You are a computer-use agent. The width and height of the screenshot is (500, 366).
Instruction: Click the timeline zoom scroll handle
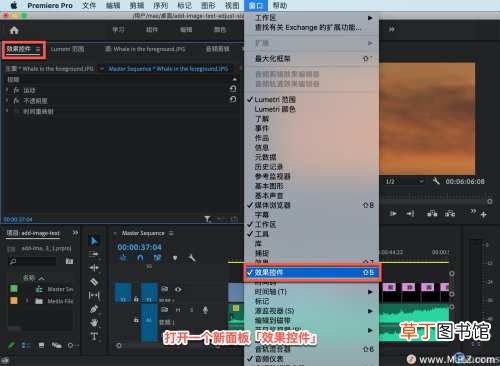click(x=119, y=345)
